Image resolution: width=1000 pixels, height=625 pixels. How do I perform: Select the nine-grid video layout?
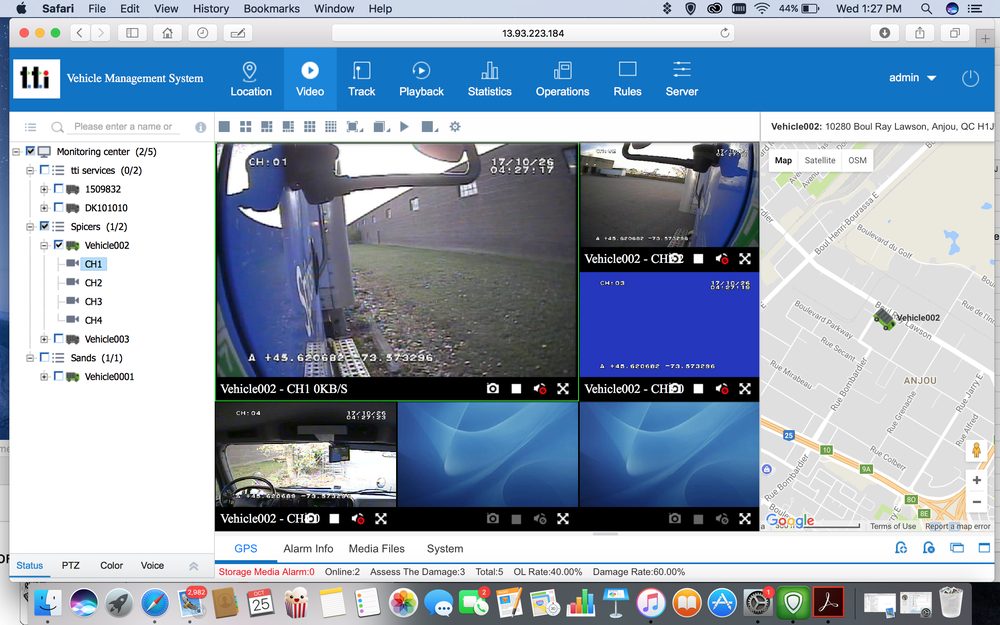pyautogui.click(x=307, y=127)
